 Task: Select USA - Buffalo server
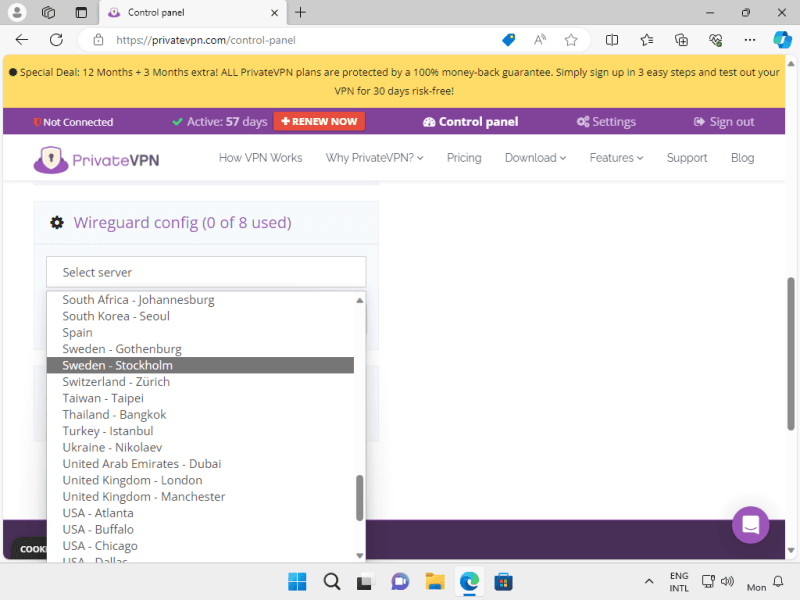(x=200, y=529)
